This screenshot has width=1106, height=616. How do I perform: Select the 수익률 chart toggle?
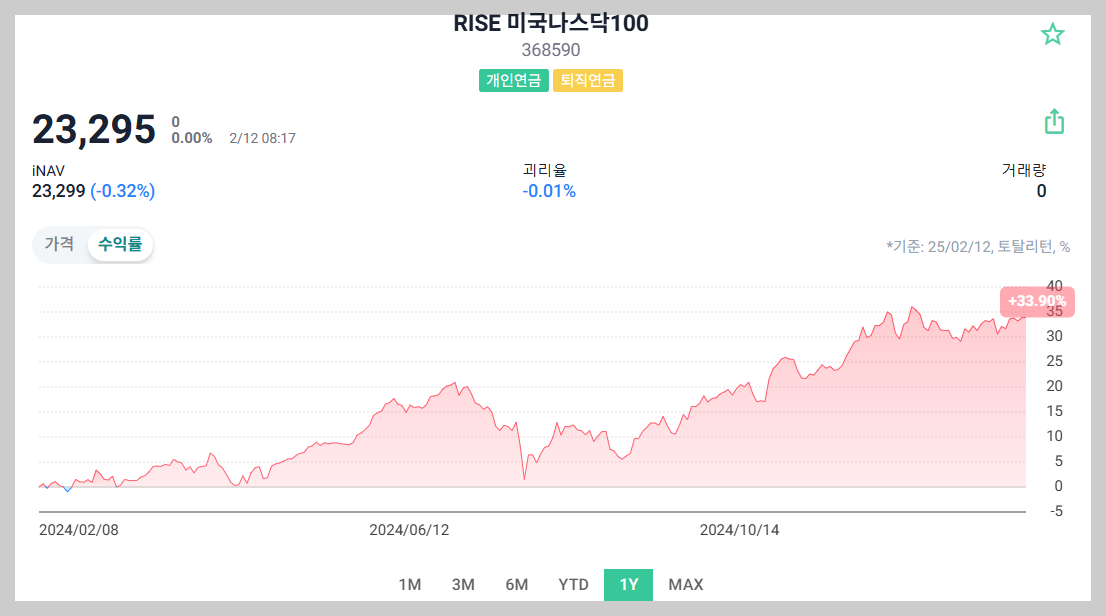click(120, 244)
